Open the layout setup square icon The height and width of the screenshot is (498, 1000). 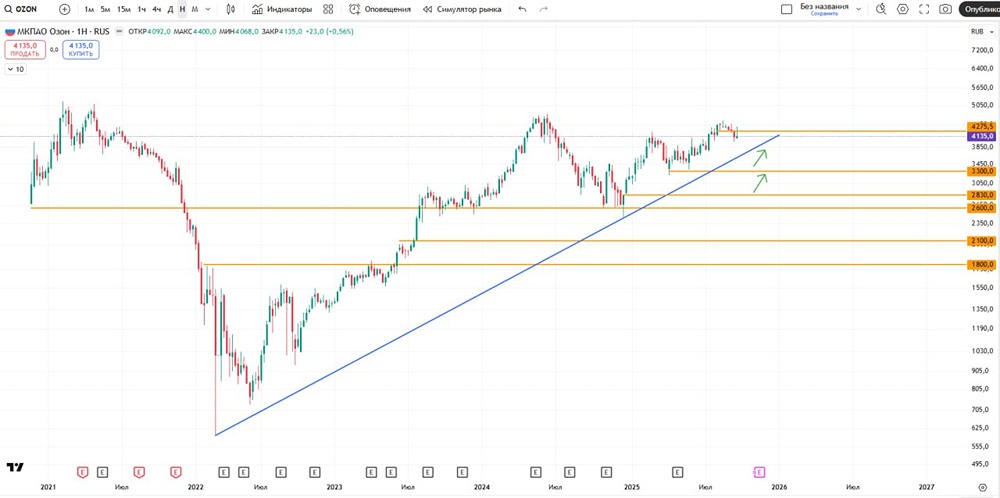pyautogui.click(x=786, y=9)
